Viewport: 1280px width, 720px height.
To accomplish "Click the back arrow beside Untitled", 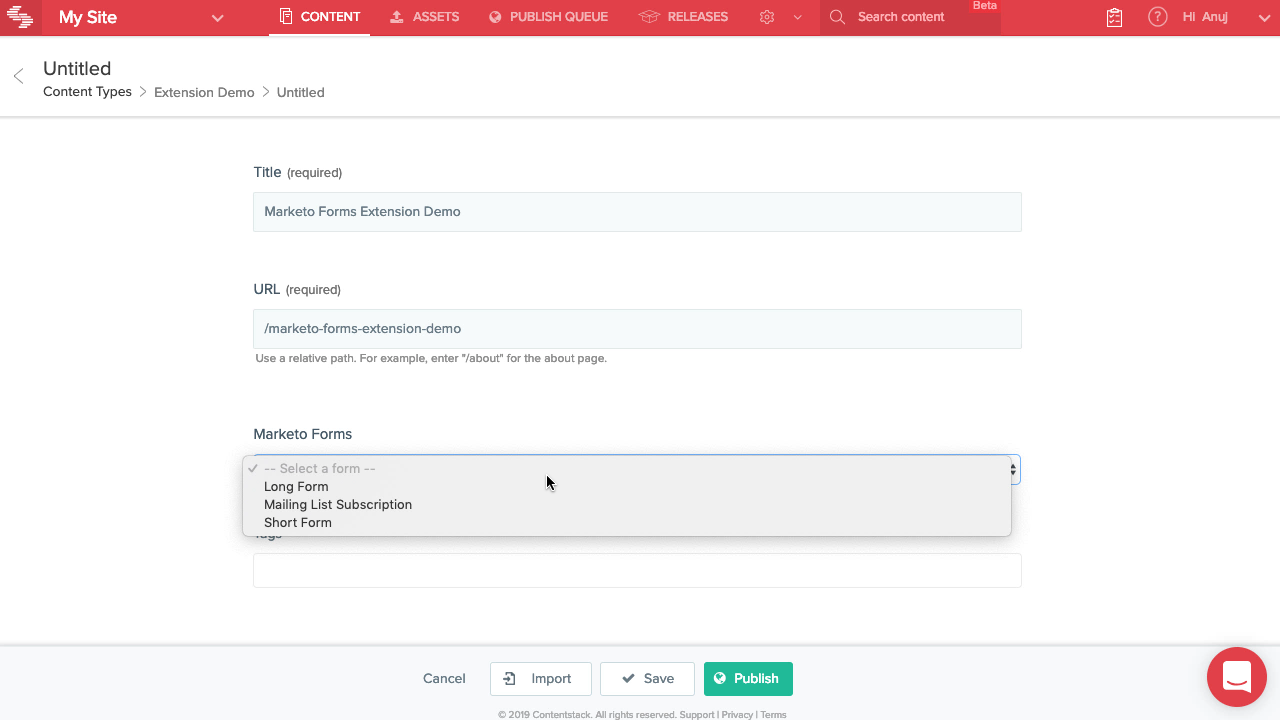I will (18, 77).
